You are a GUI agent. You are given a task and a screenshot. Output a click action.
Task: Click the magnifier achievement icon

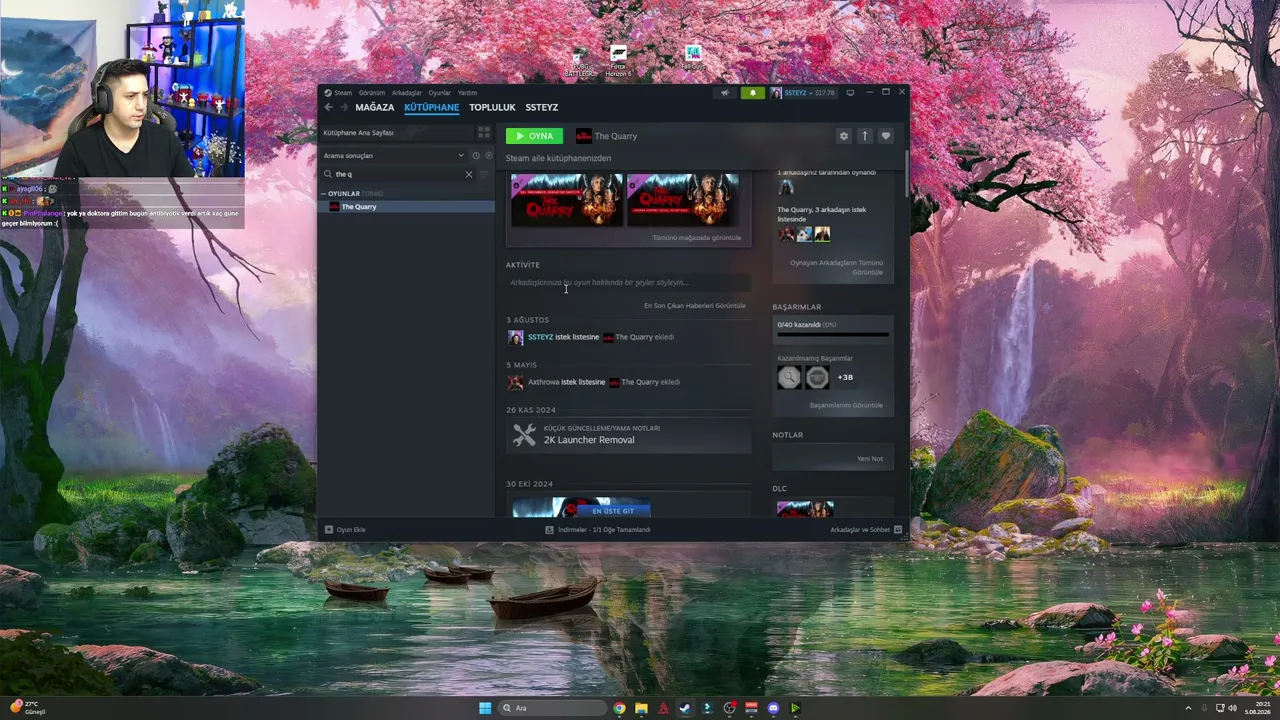[x=790, y=377]
